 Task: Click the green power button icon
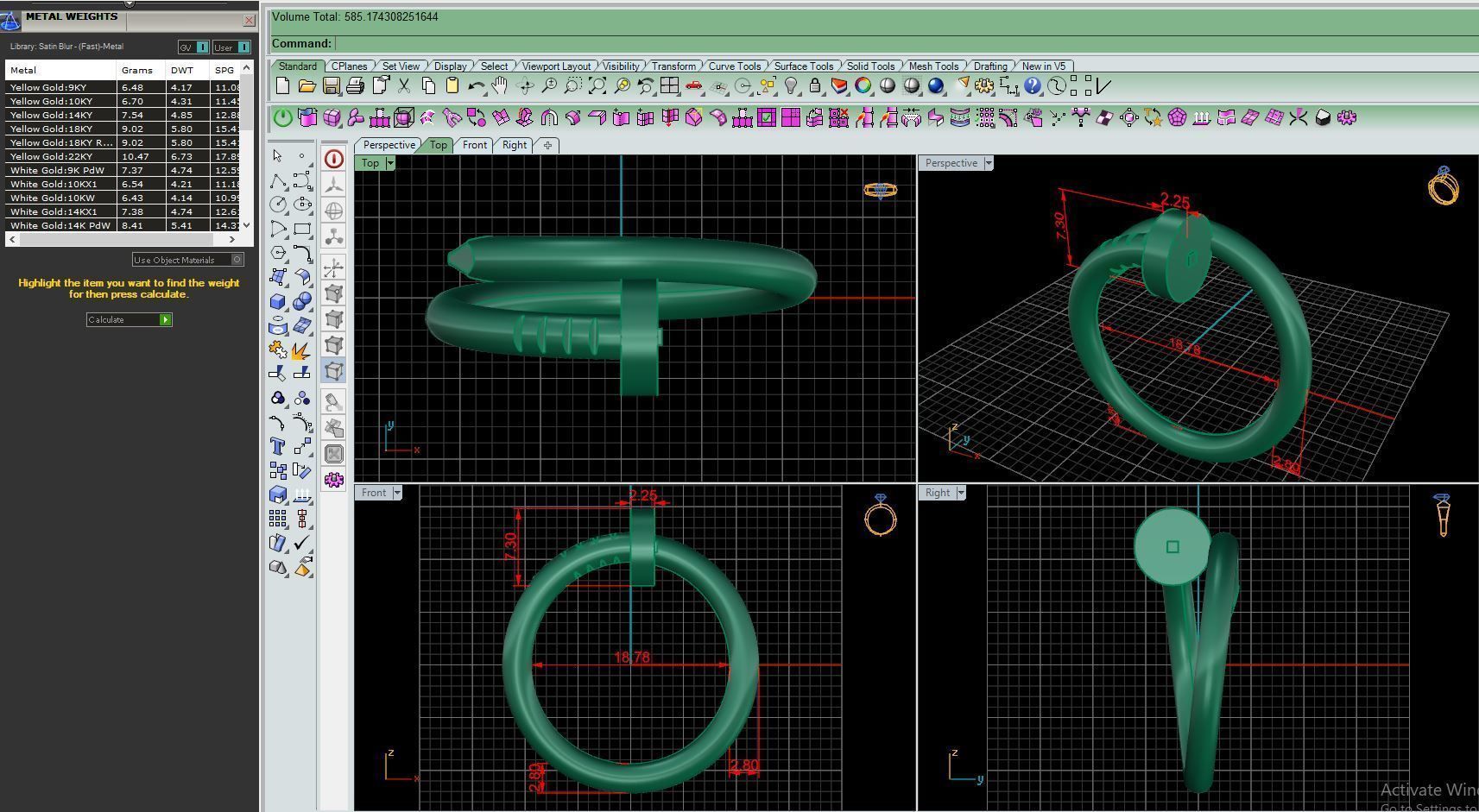click(282, 117)
